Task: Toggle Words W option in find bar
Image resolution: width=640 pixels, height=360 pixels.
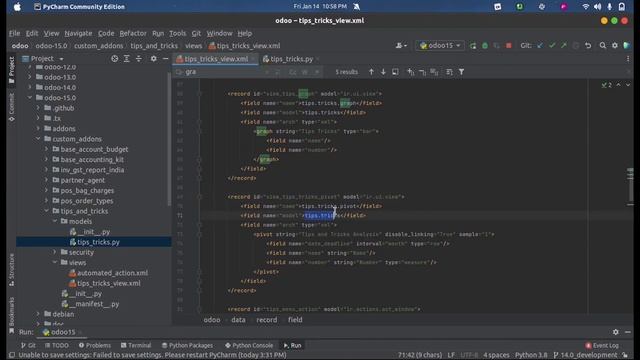Action: click(305, 72)
